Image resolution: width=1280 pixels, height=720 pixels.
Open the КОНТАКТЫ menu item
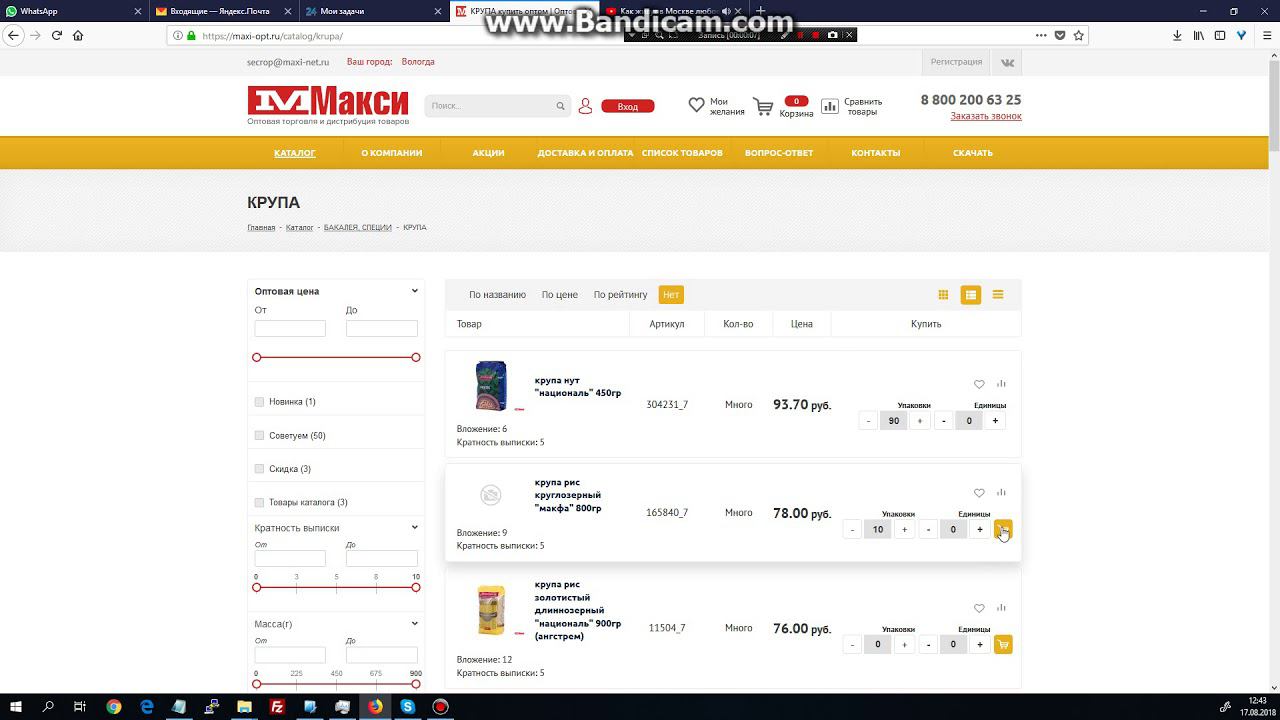[876, 153]
